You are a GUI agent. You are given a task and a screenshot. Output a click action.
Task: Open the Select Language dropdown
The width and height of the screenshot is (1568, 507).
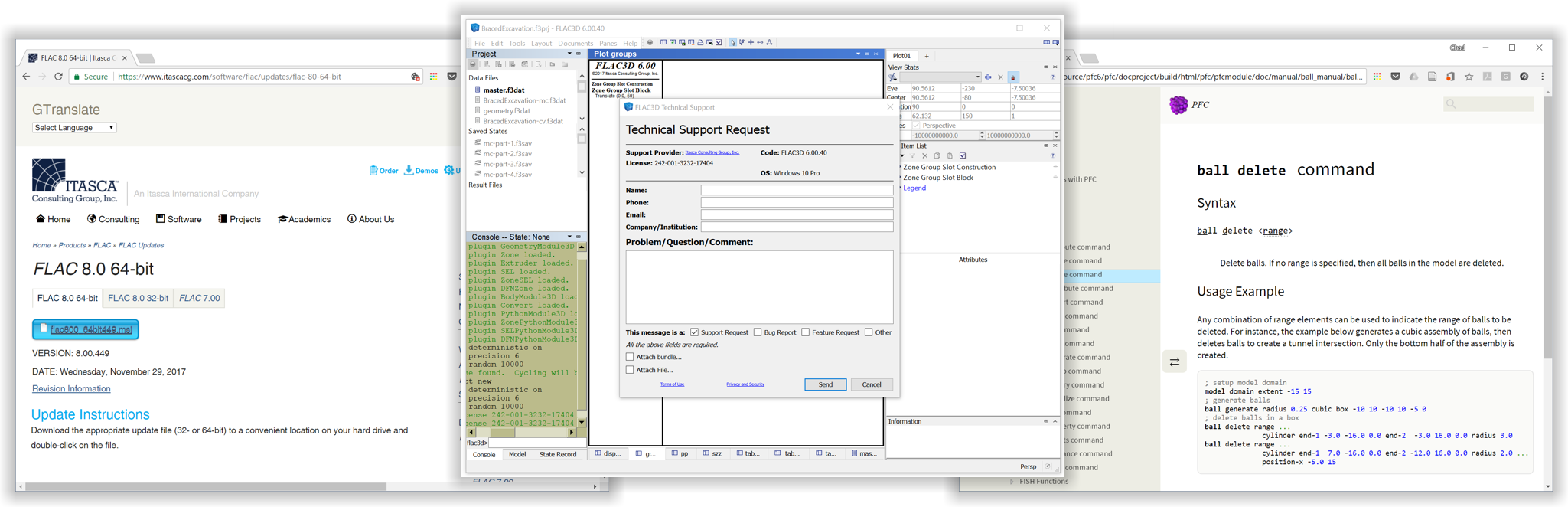pyautogui.click(x=74, y=128)
